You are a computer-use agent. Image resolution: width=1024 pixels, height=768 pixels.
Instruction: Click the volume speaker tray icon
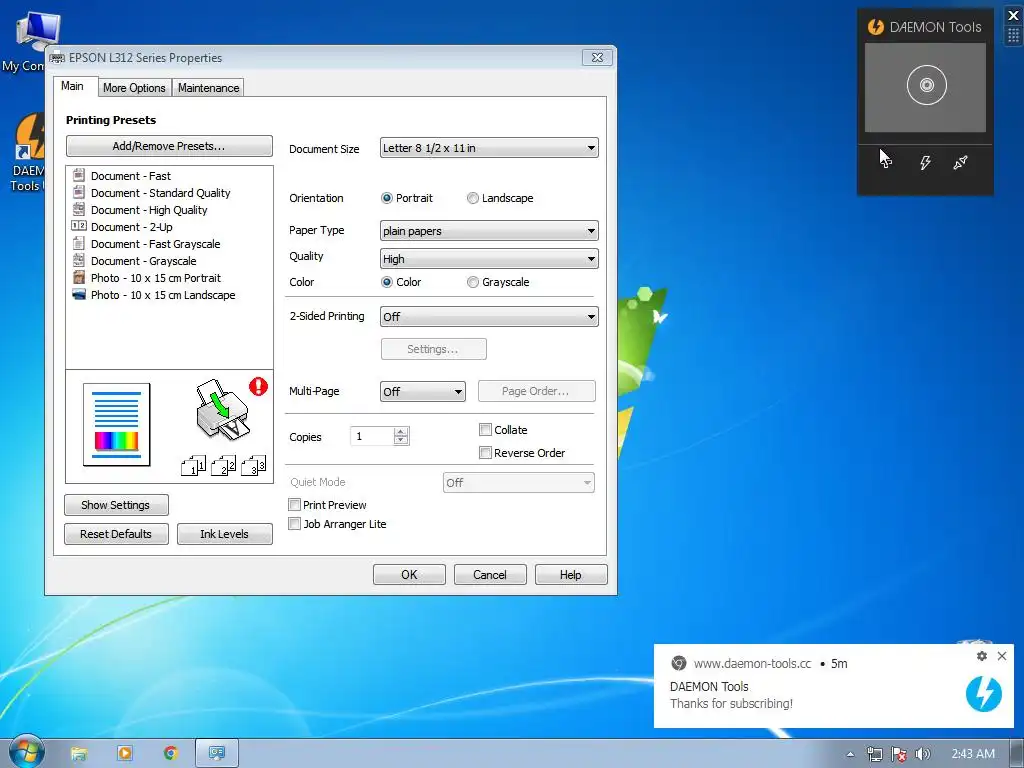coord(922,754)
